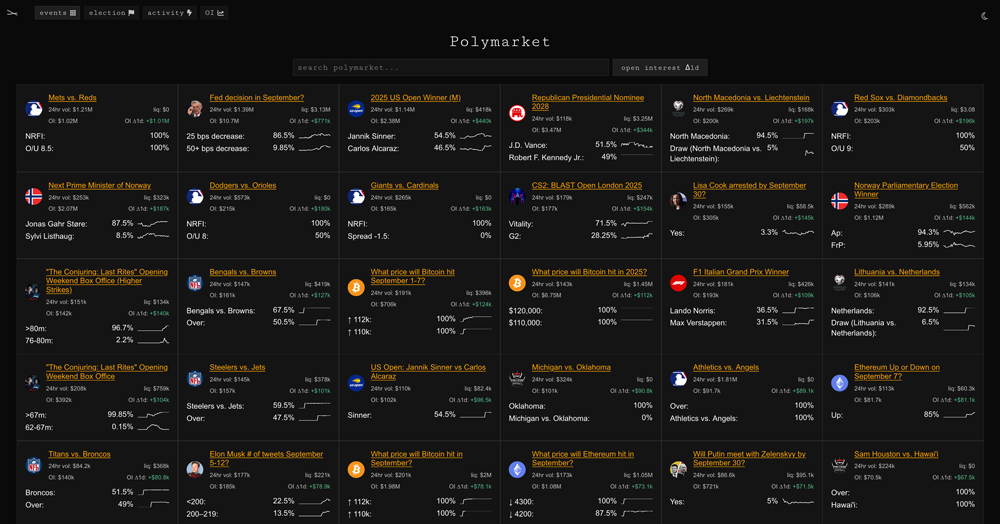Click the MLB icon for Mets vs. Reds
Screen dimensions: 1000x524
tap(34, 108)
